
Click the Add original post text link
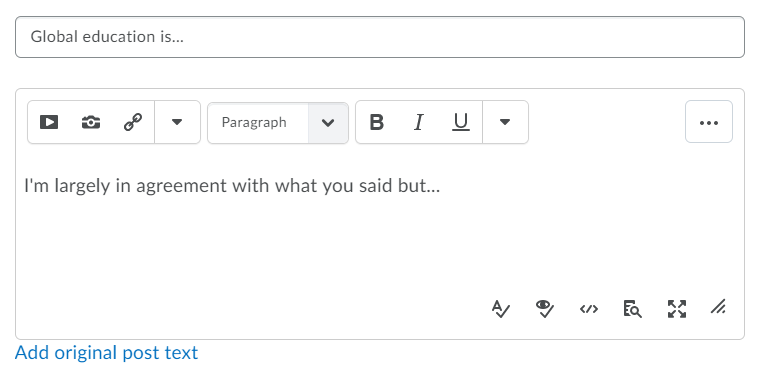[106, 353]
